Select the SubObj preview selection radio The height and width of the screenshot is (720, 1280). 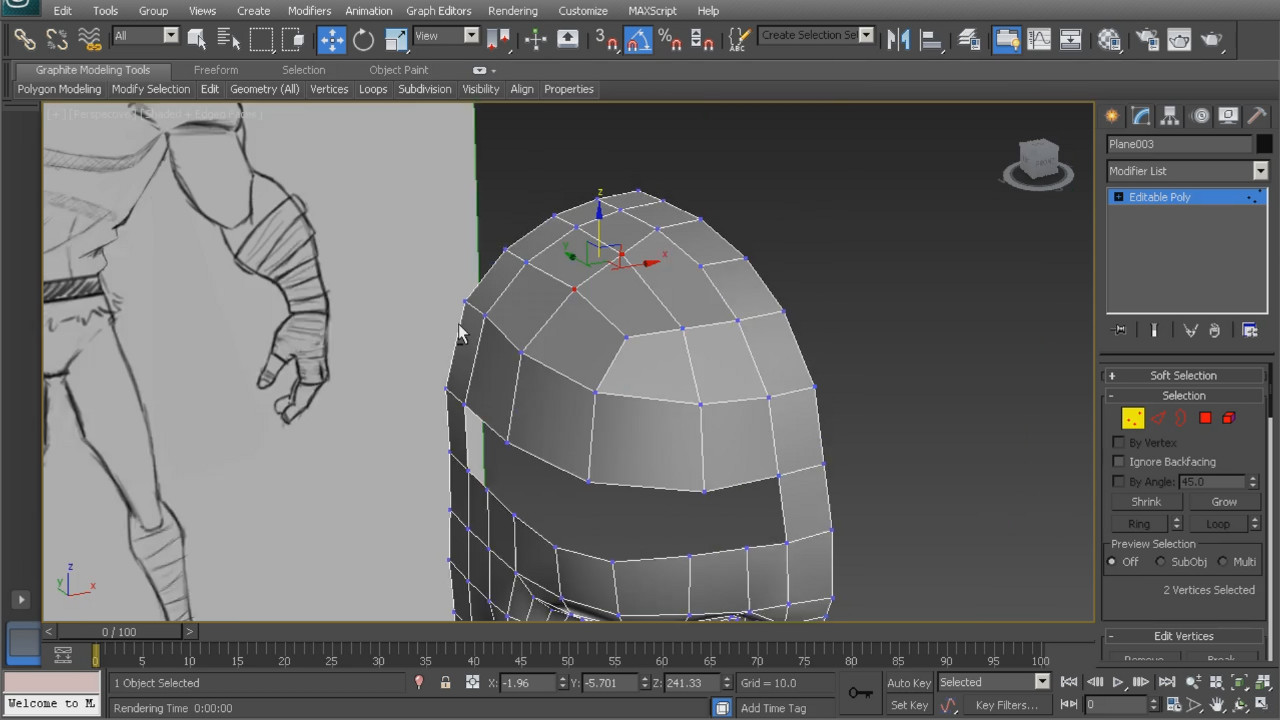pyautogui.click(x=1160, y=562)
